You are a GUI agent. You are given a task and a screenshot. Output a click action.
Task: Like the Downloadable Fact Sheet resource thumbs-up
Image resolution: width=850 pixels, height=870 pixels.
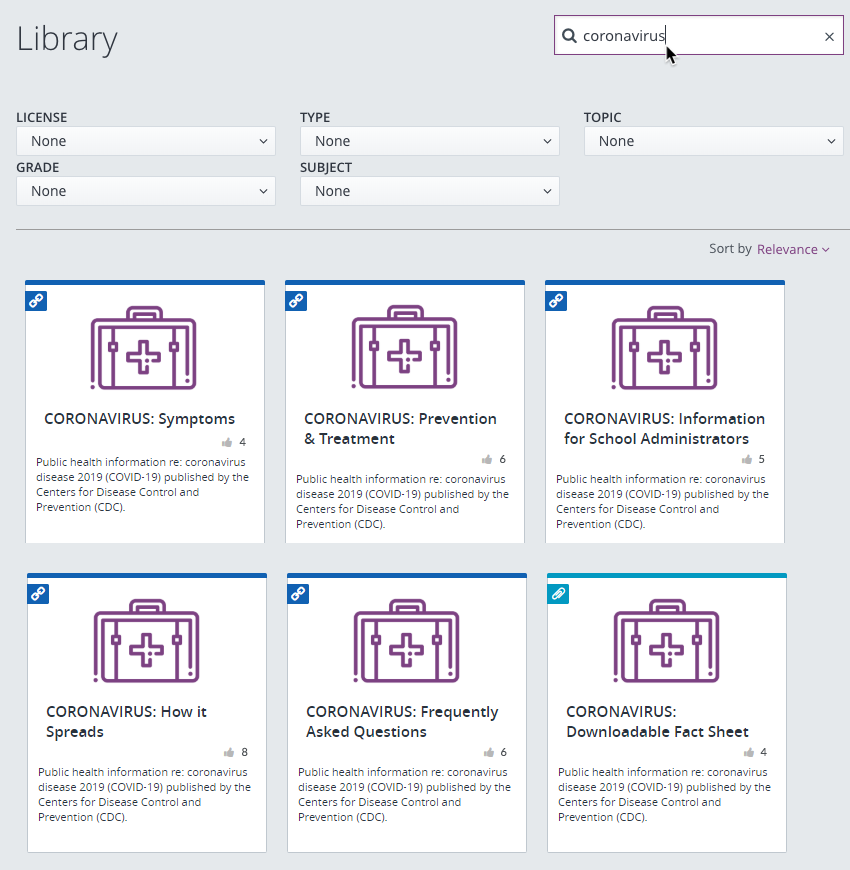[749, 752]
